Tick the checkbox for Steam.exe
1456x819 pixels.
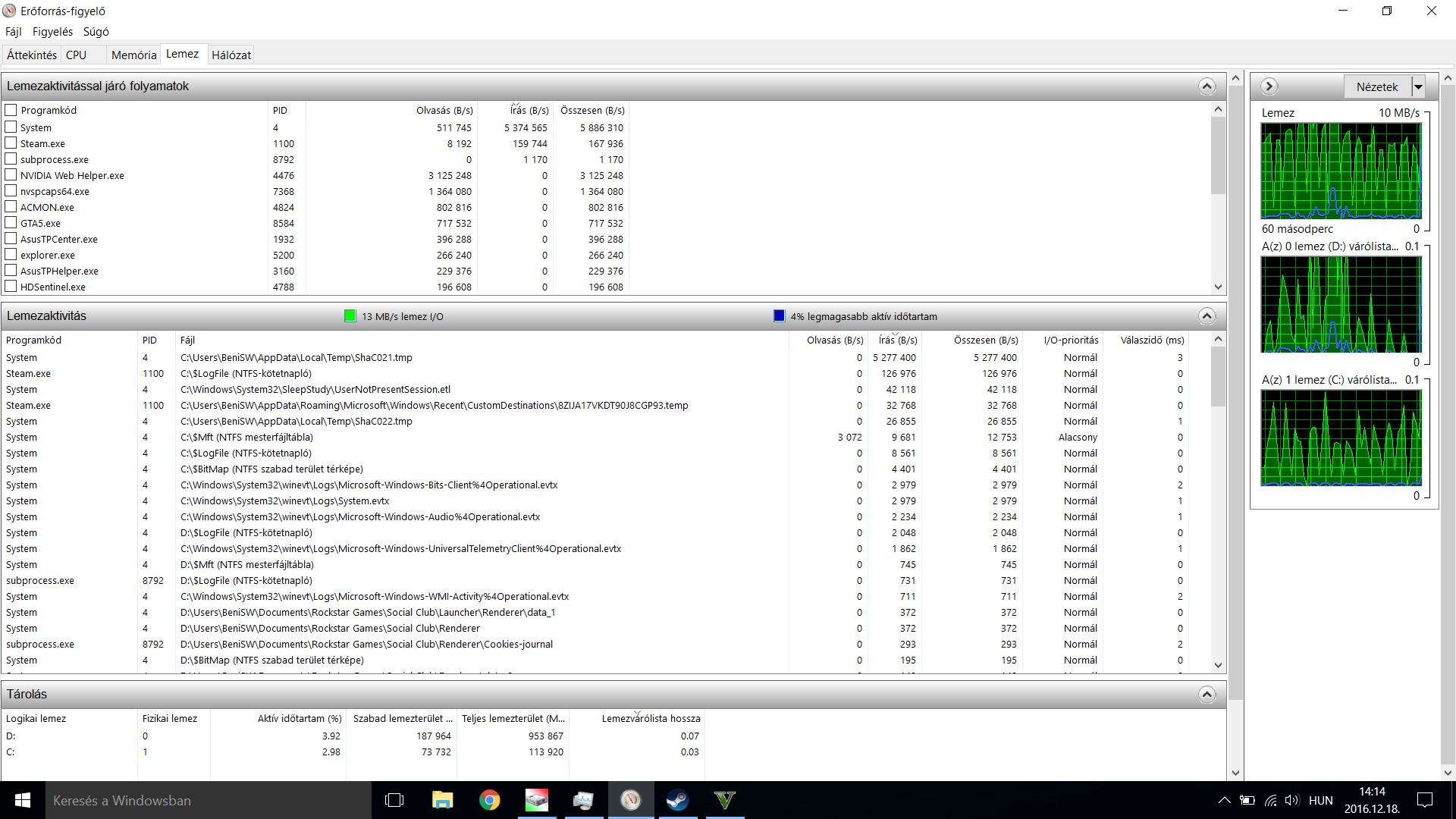point(11,143)
